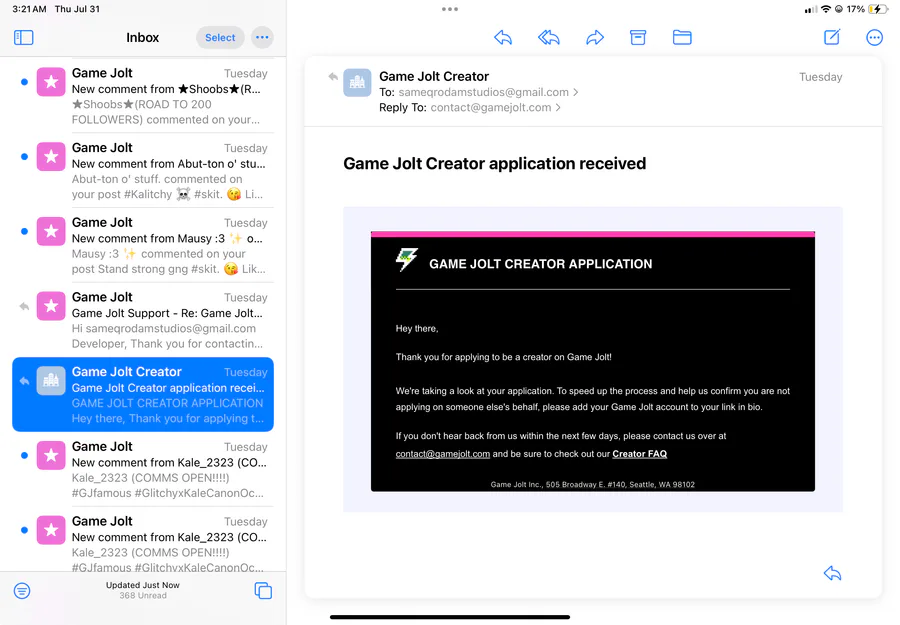The height and width of the screenshot is (625, 900).
Task: Open email with comment from Mausy :3
Action: (x=143, y=245)
